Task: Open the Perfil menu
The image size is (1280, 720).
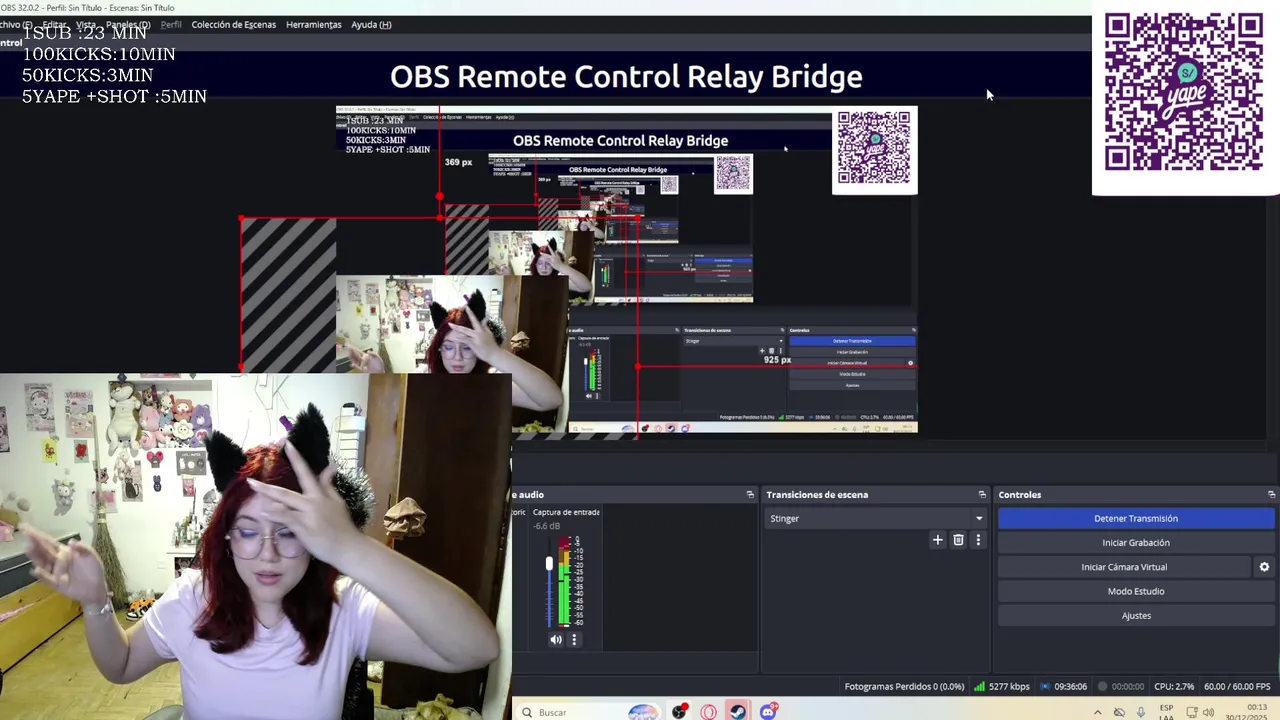Action: pos(171,25)
